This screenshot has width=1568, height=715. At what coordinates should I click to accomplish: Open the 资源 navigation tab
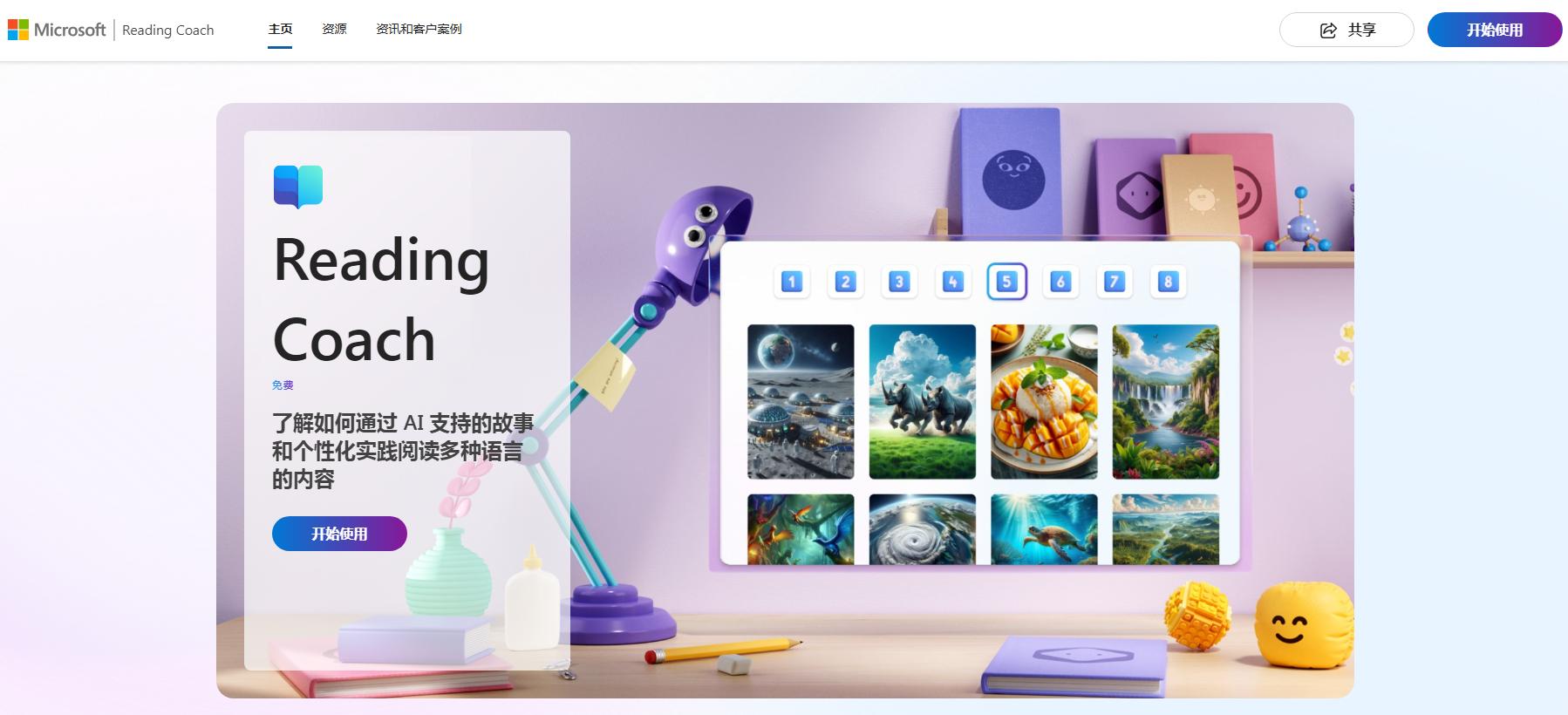[x=334, y=29]
